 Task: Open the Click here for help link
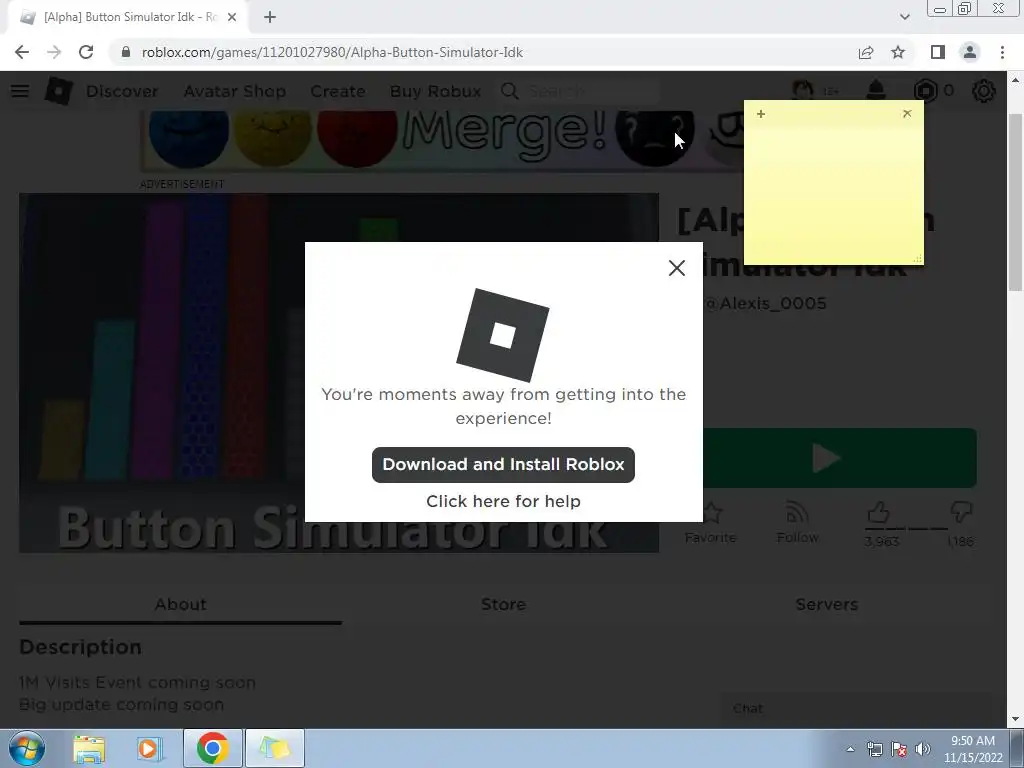[503, 501]
